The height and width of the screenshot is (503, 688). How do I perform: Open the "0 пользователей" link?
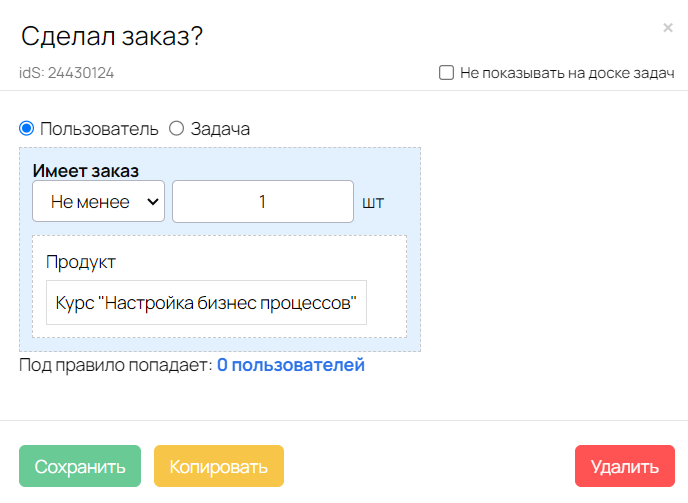point(291,365)
